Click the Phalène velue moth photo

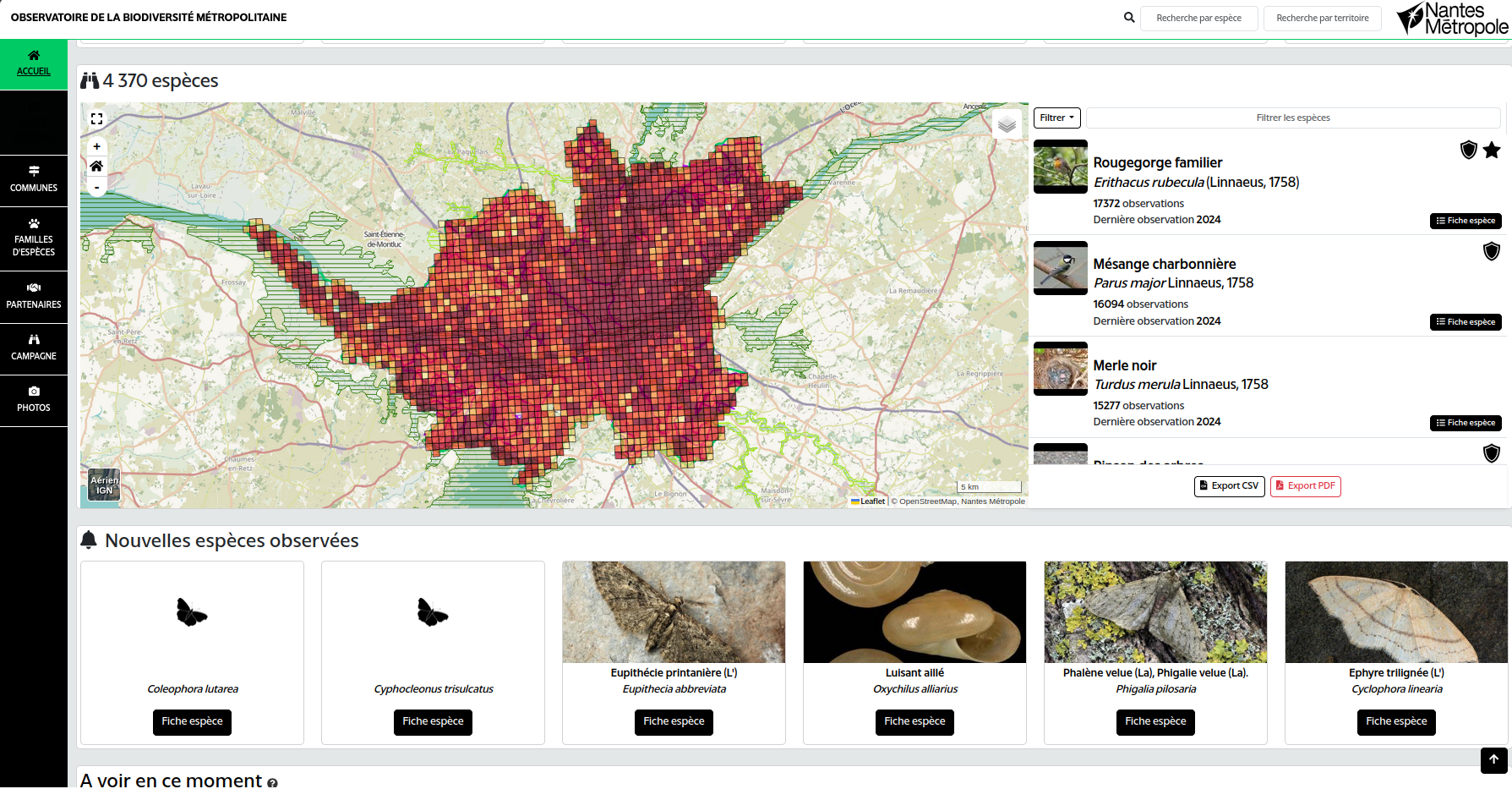[1155, 612]
